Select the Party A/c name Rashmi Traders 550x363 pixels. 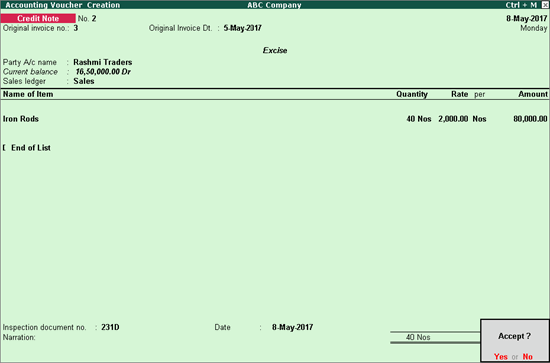[x=103, y=62]
